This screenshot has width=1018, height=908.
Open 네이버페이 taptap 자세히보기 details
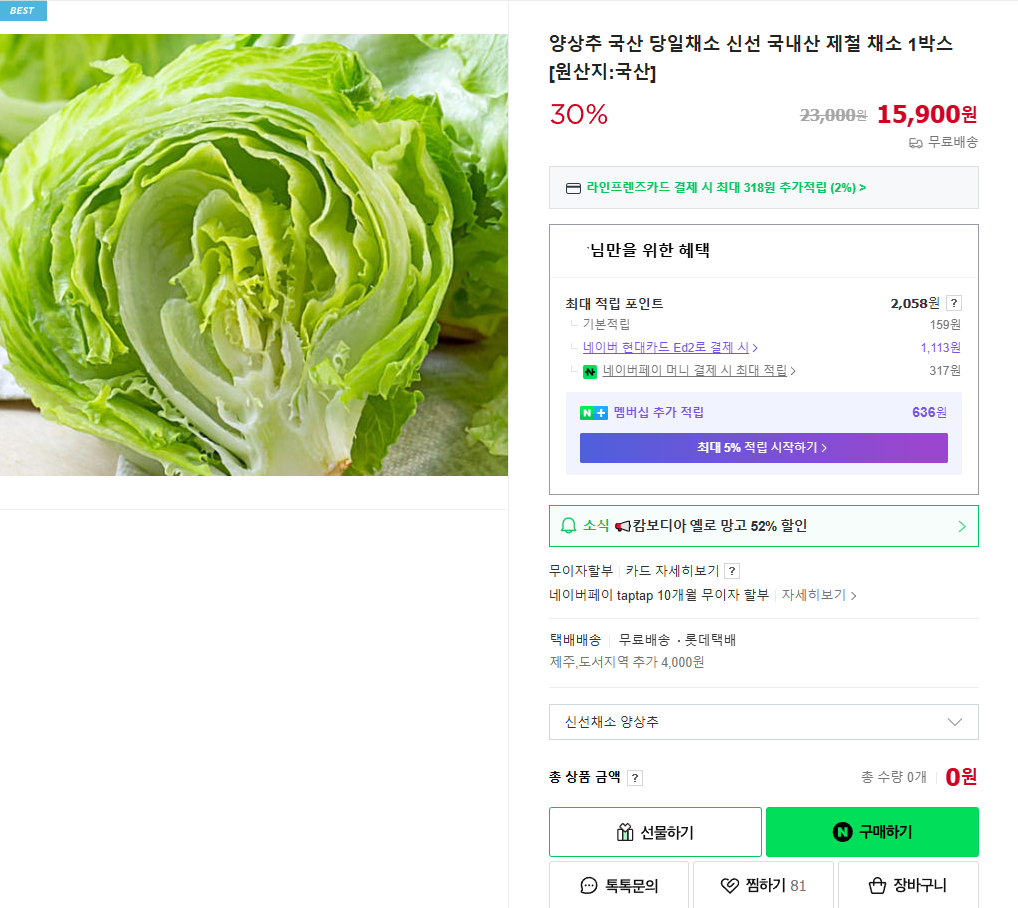coord(818,595)
